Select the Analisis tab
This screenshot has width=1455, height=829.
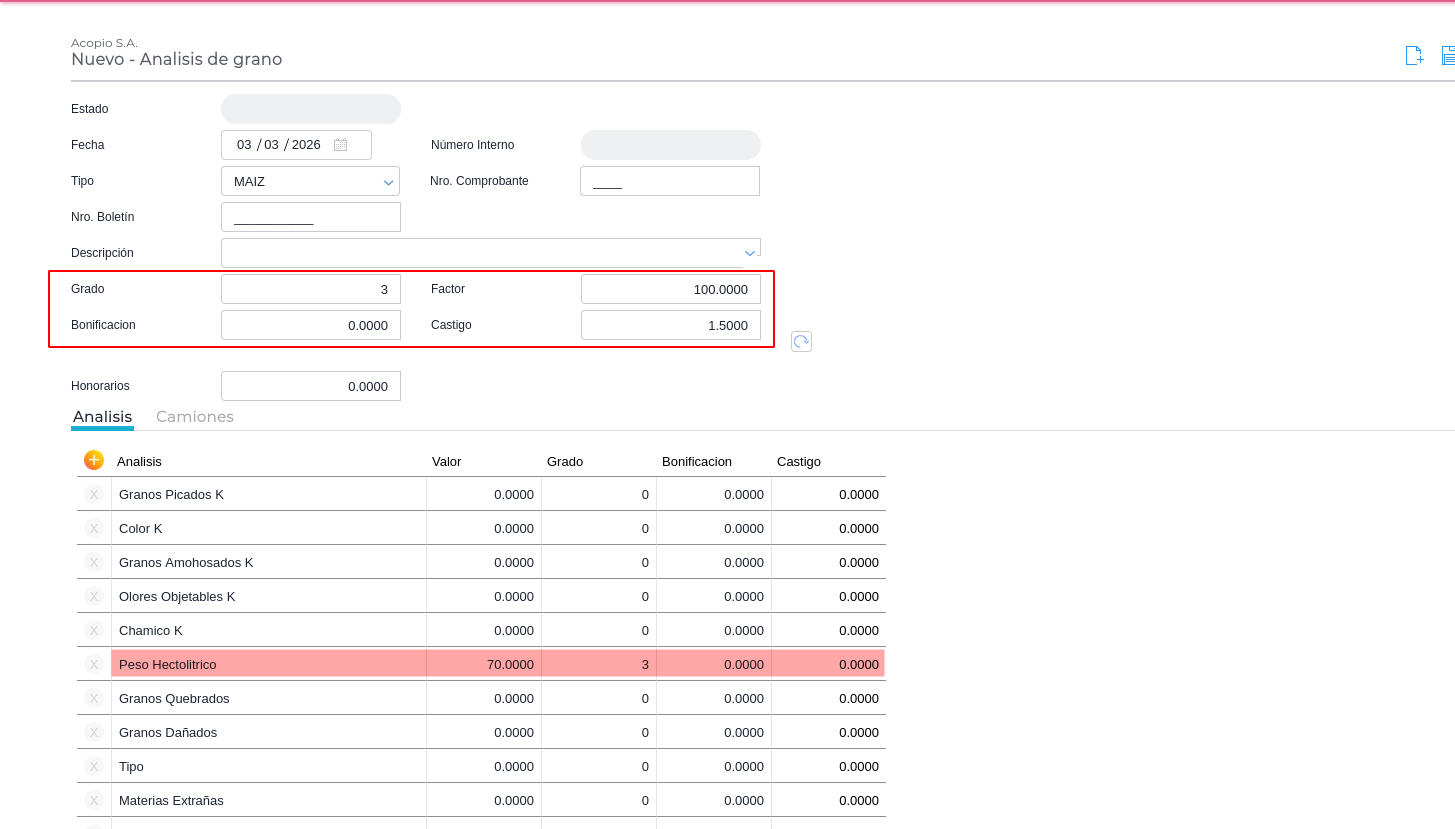click(102, 417)
